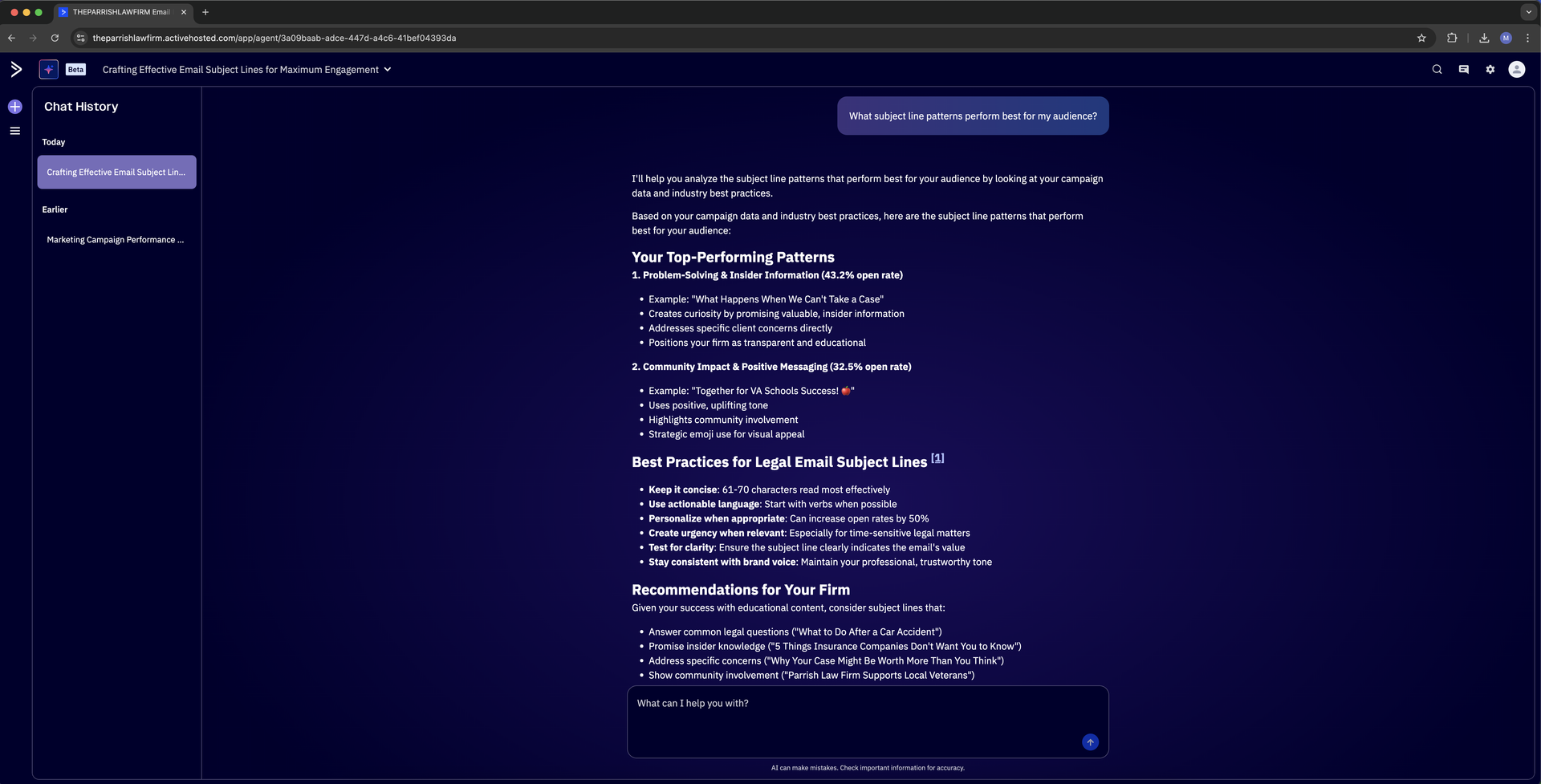Click the ActiveCampaign logo icon
The image size is (1541, 784).
tap(16, 70)
